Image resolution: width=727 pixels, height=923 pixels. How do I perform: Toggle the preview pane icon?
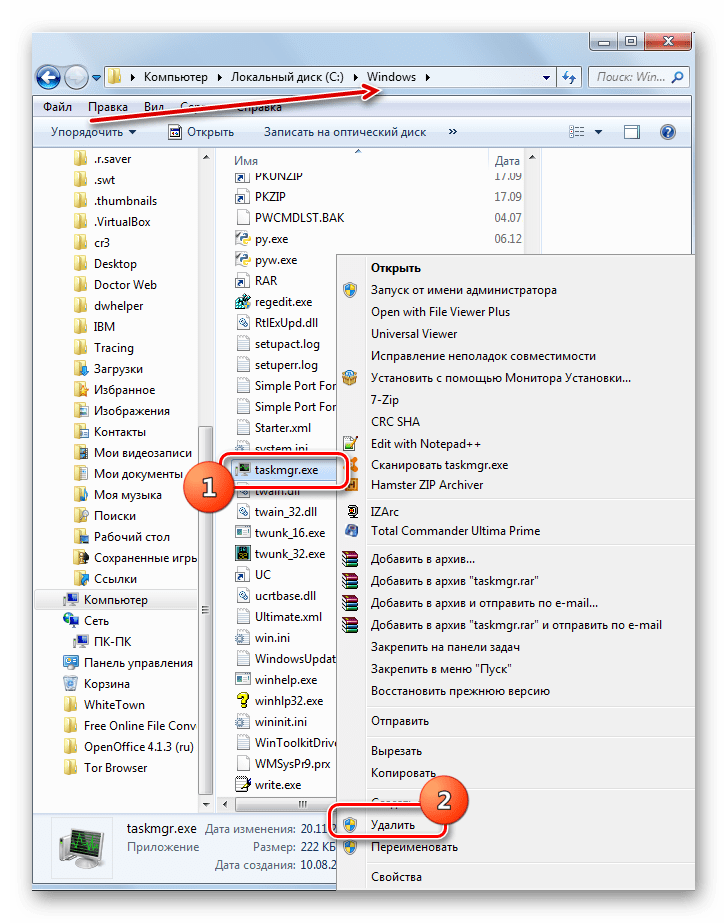632,132
